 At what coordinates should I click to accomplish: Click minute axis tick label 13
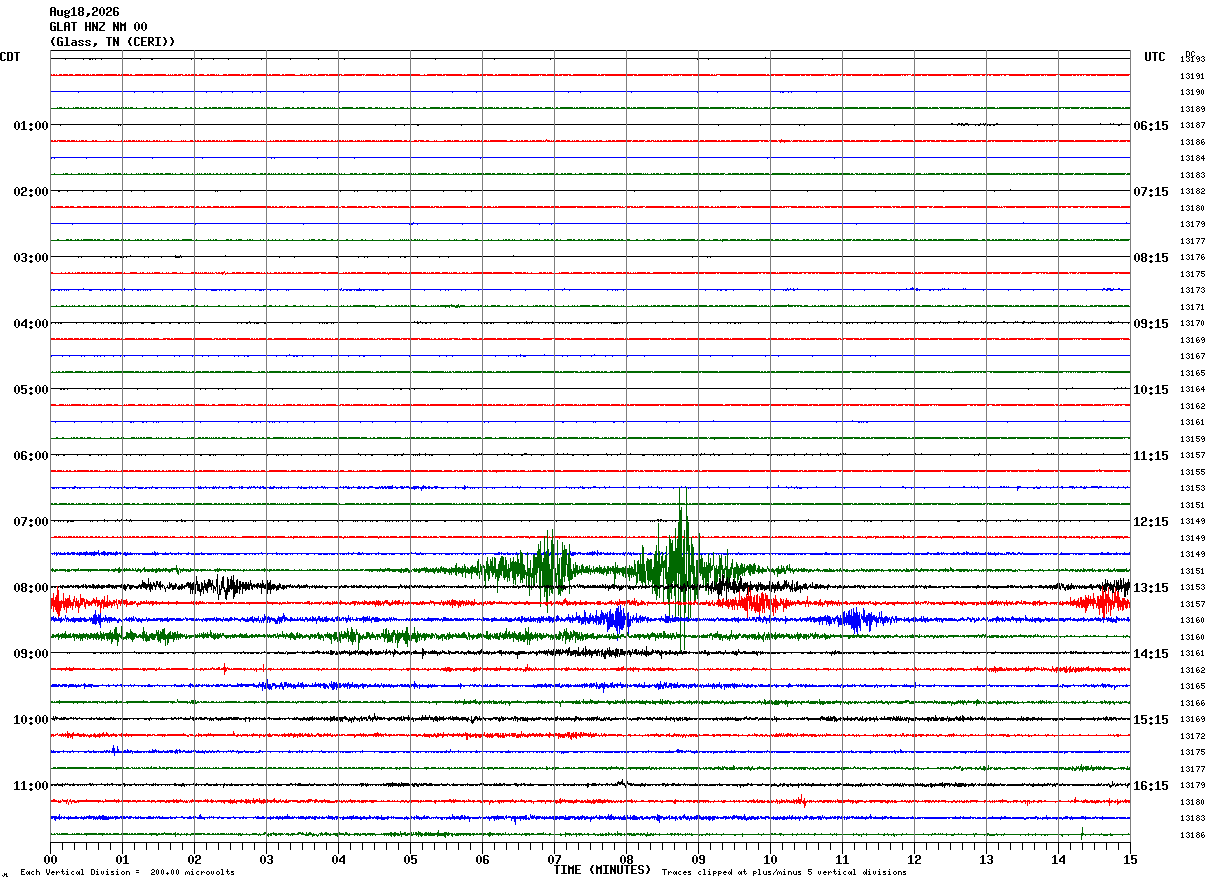click(986, 859)
